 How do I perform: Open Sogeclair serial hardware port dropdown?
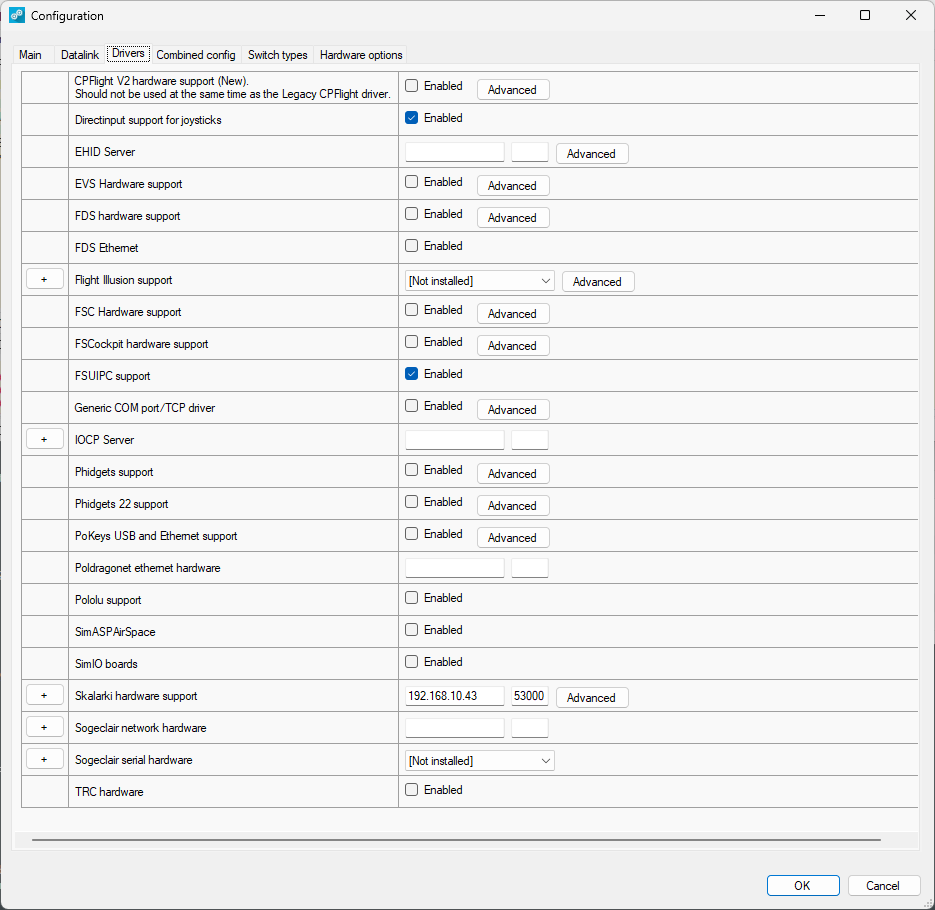pyautogui.click(x=479, y=761)
